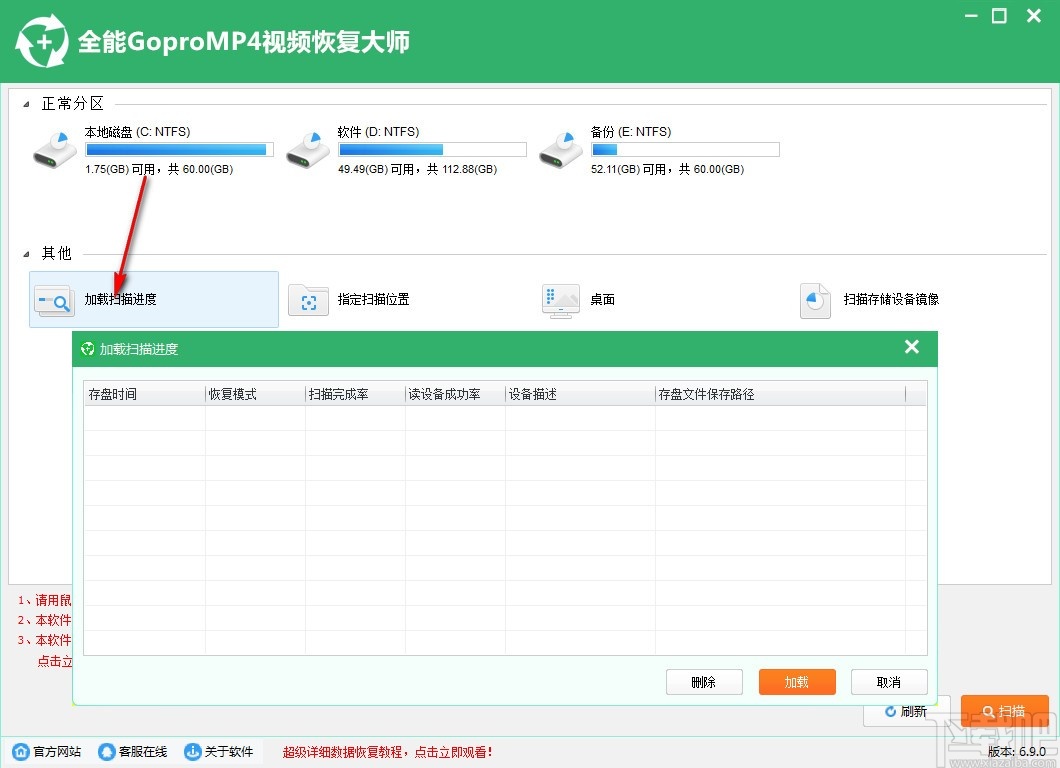Click the orange 加载 button
1060x768 pixels.
[x=797, y=682]
